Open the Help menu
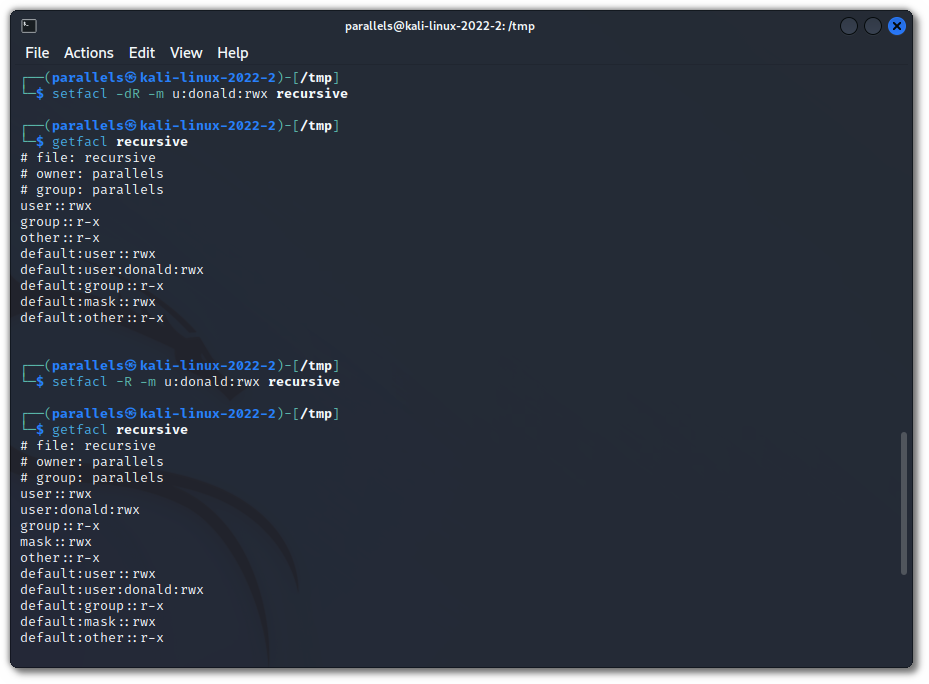Screen dimensions: 929x684 233,53
